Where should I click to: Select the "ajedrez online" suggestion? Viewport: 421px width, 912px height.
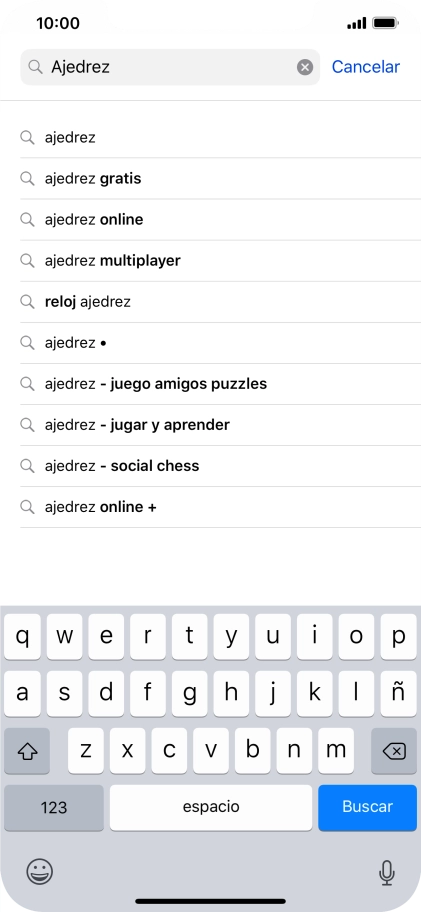[220, 219]
